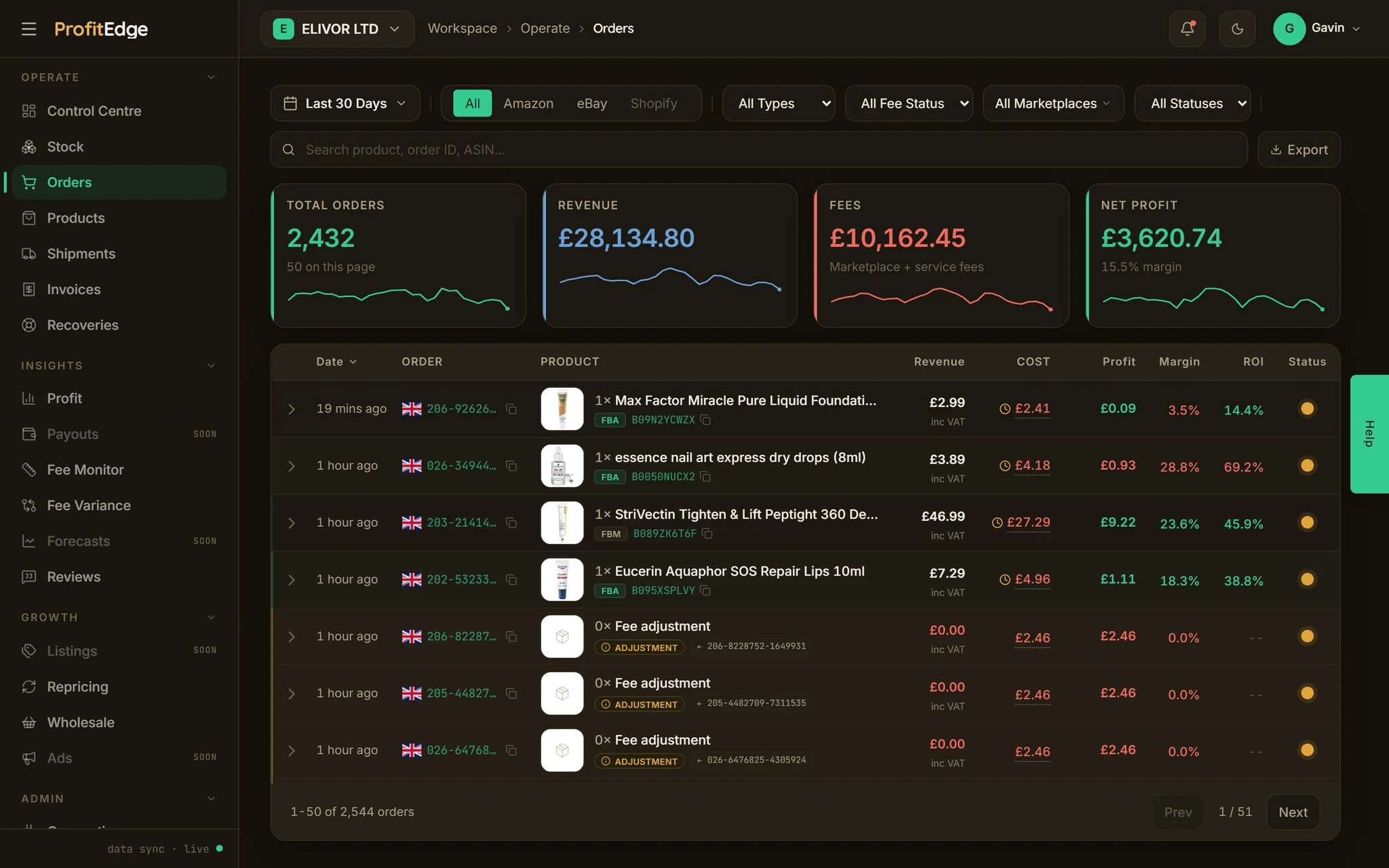Click the ProfitEdge logo

[101, 28]
